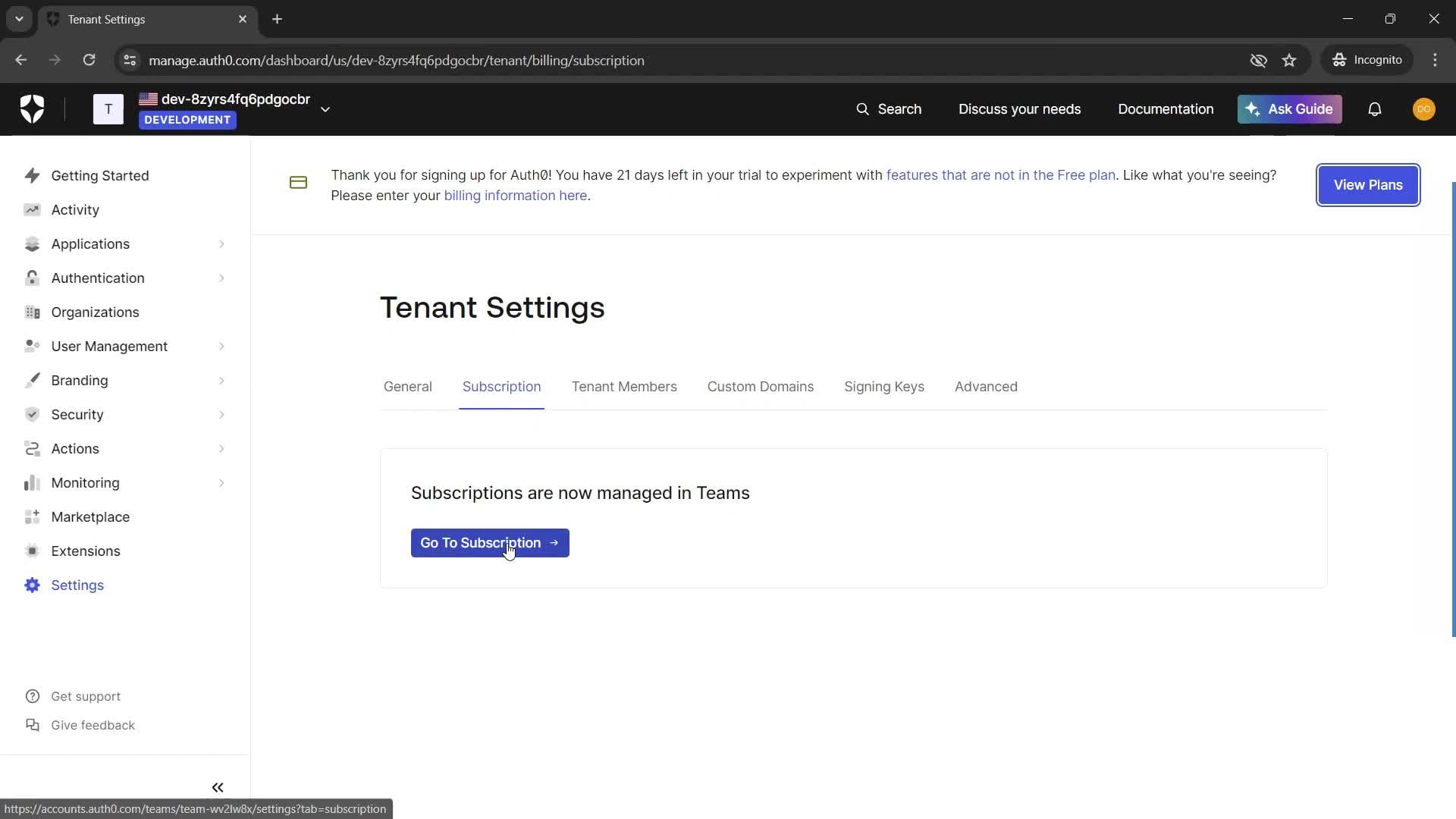Open Chrome three-dot menu

coord(1435,60)
